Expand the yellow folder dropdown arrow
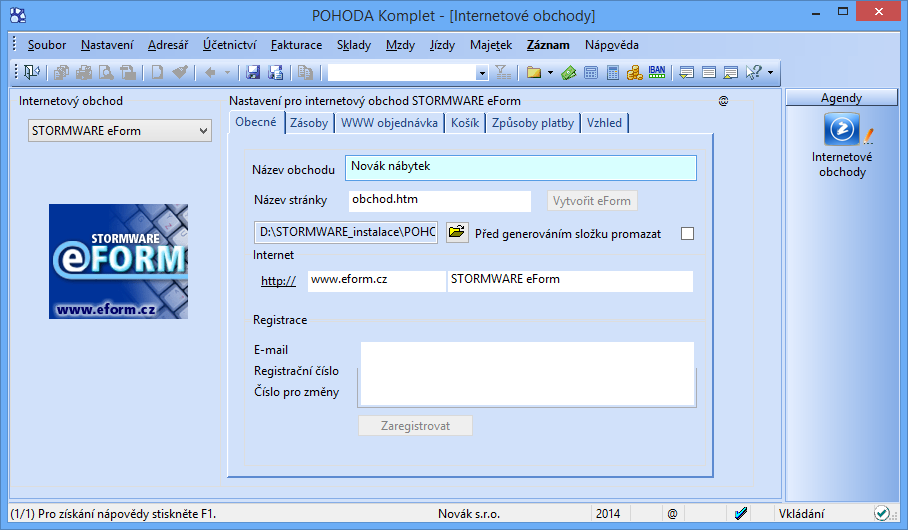Image resolution: width=908 pixels, height=530 pixels. [550, 72]
